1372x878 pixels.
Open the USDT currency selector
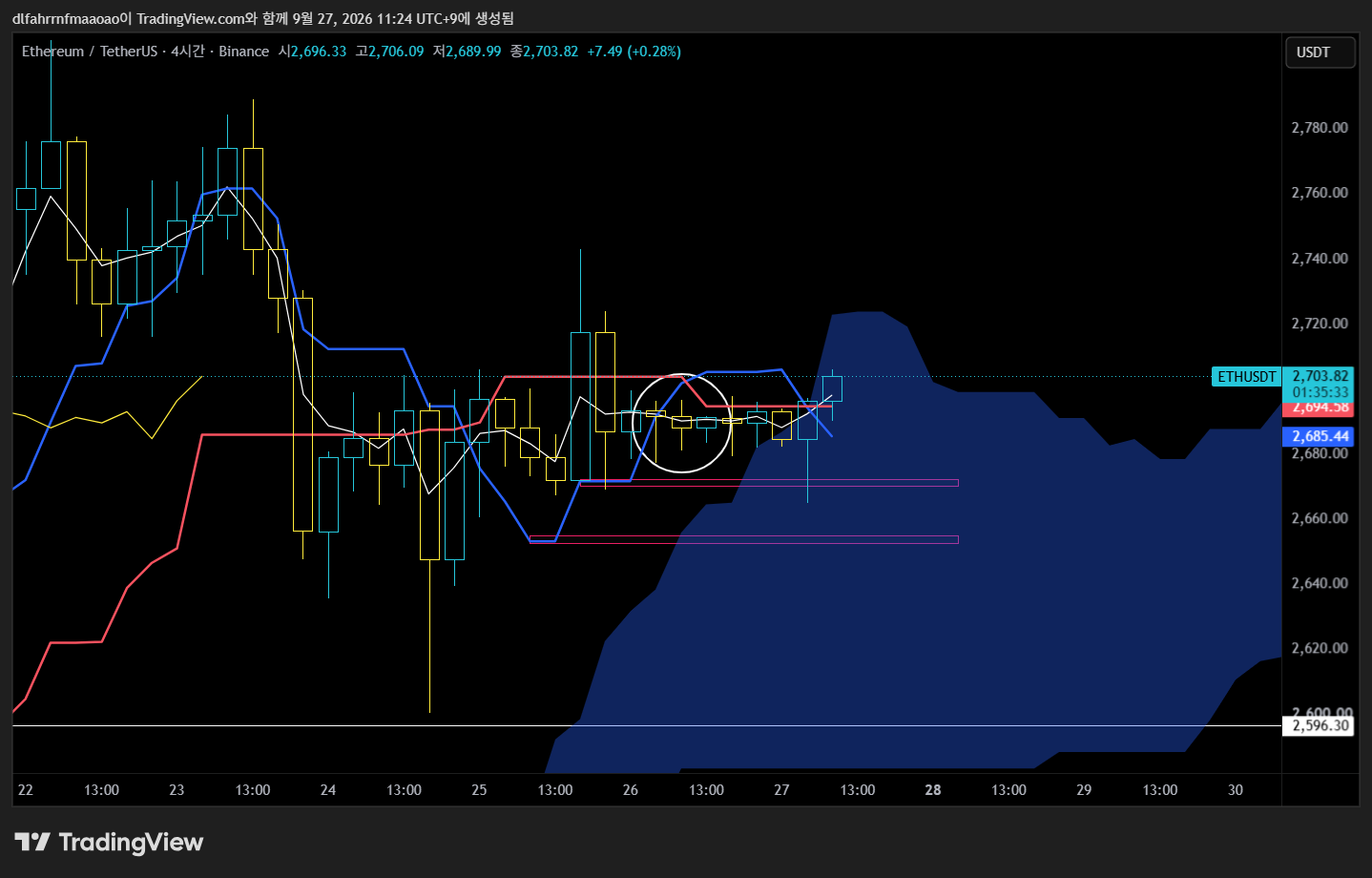pyautogui.click(x=1320, y=52)
